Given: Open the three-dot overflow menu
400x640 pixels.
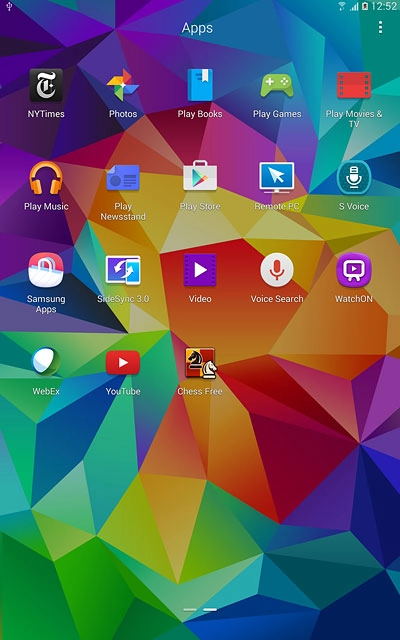Looking at the screenshot, I should click(380, 27).
